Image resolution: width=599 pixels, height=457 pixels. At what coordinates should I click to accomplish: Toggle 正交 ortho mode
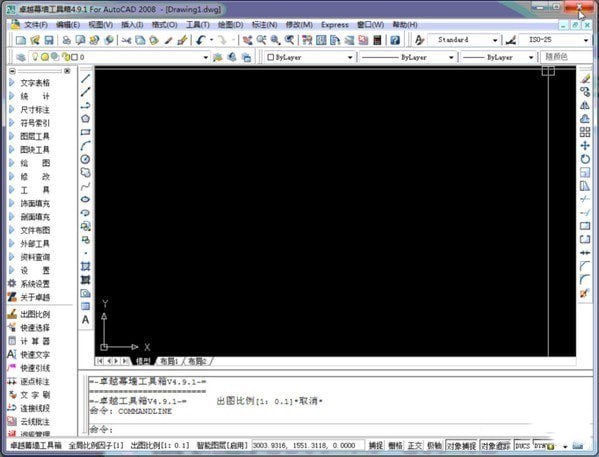coord(415,446)
